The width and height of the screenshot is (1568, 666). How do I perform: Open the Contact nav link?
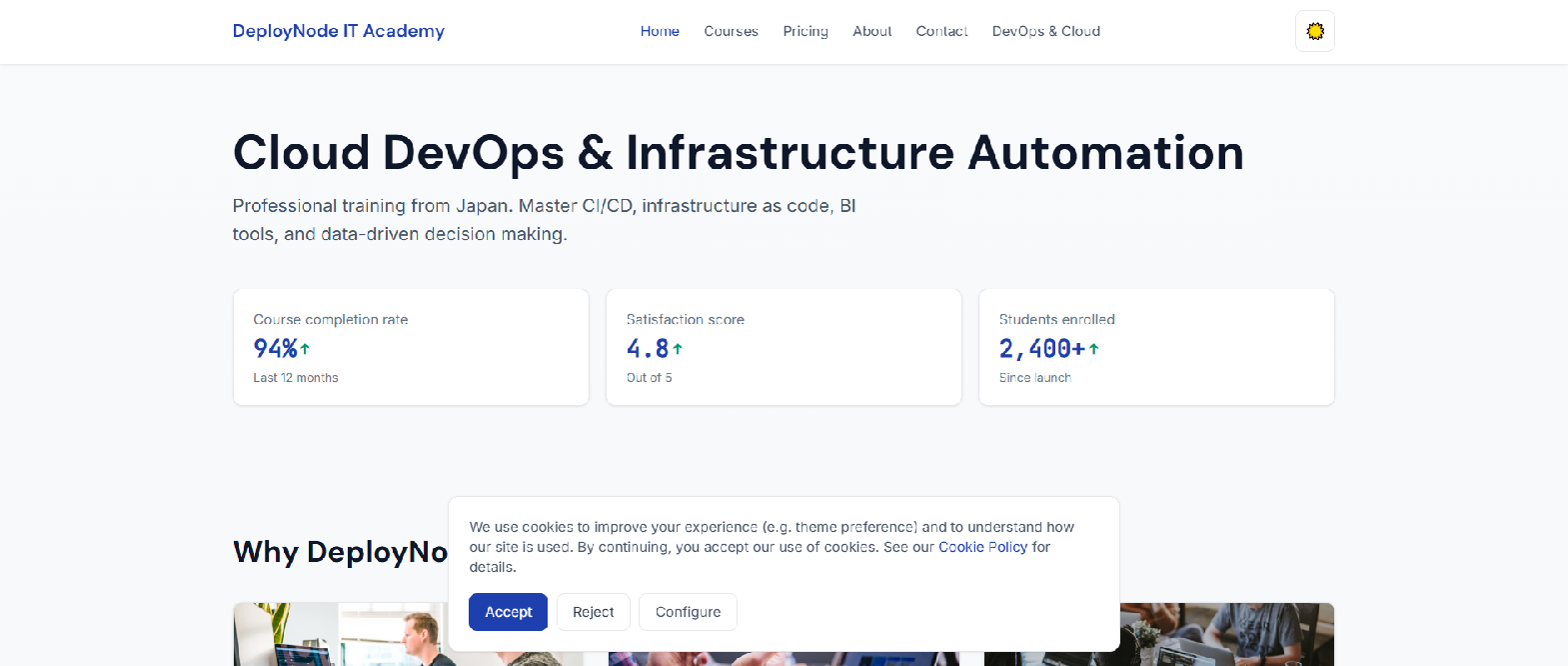click(941, 31)
